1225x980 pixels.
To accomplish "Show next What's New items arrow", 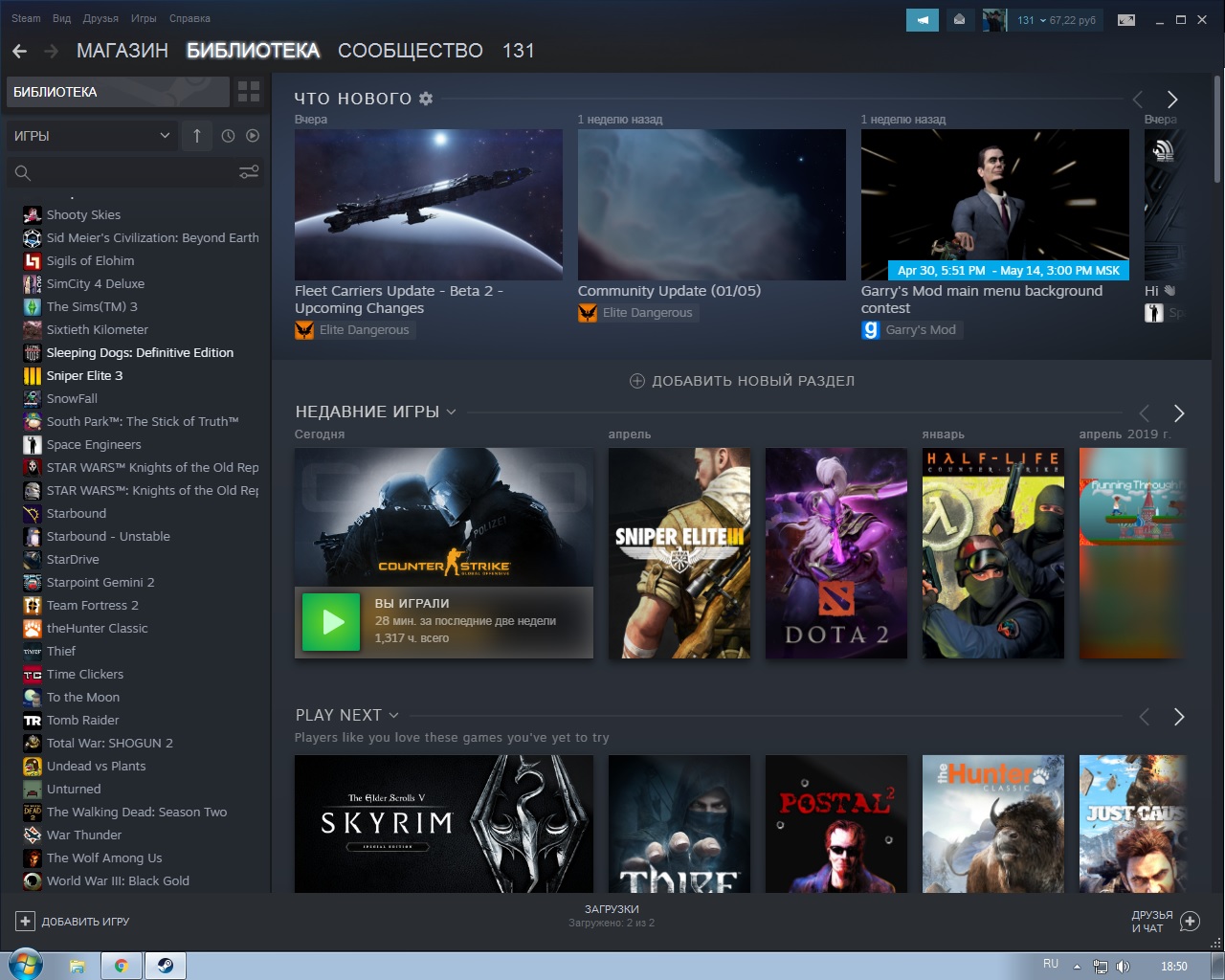I will pos(1172,100).
